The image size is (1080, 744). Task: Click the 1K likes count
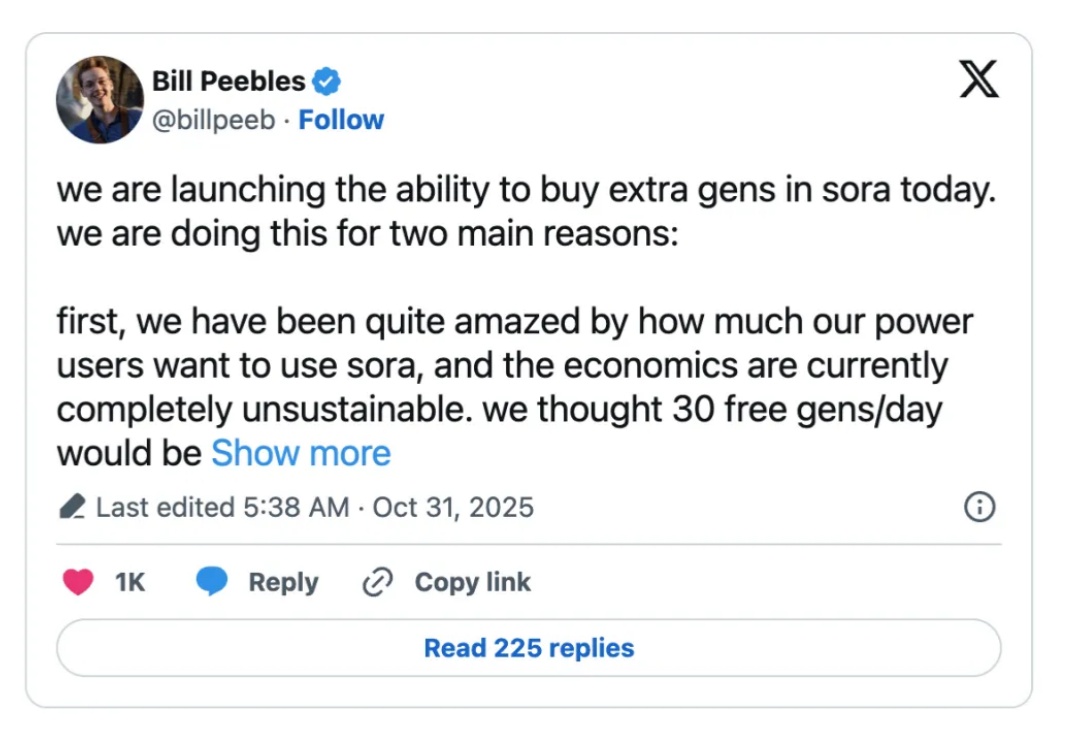[130, 582]
